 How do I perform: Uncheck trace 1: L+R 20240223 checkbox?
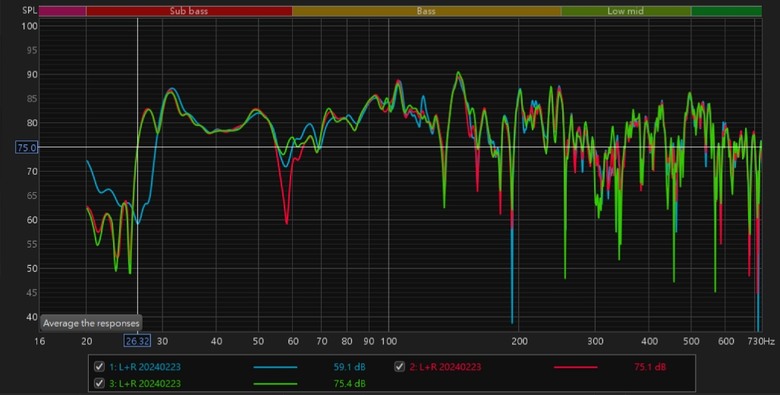(99, 367)
